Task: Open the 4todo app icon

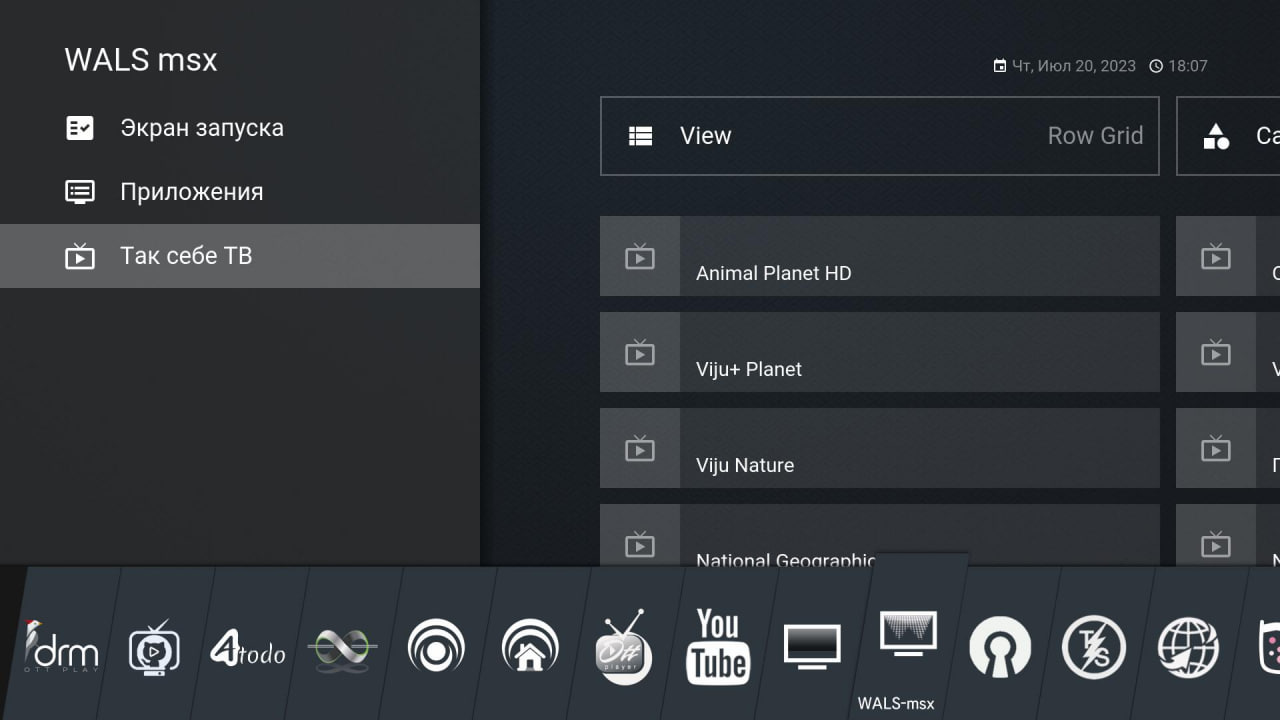Action: [247, 648]
